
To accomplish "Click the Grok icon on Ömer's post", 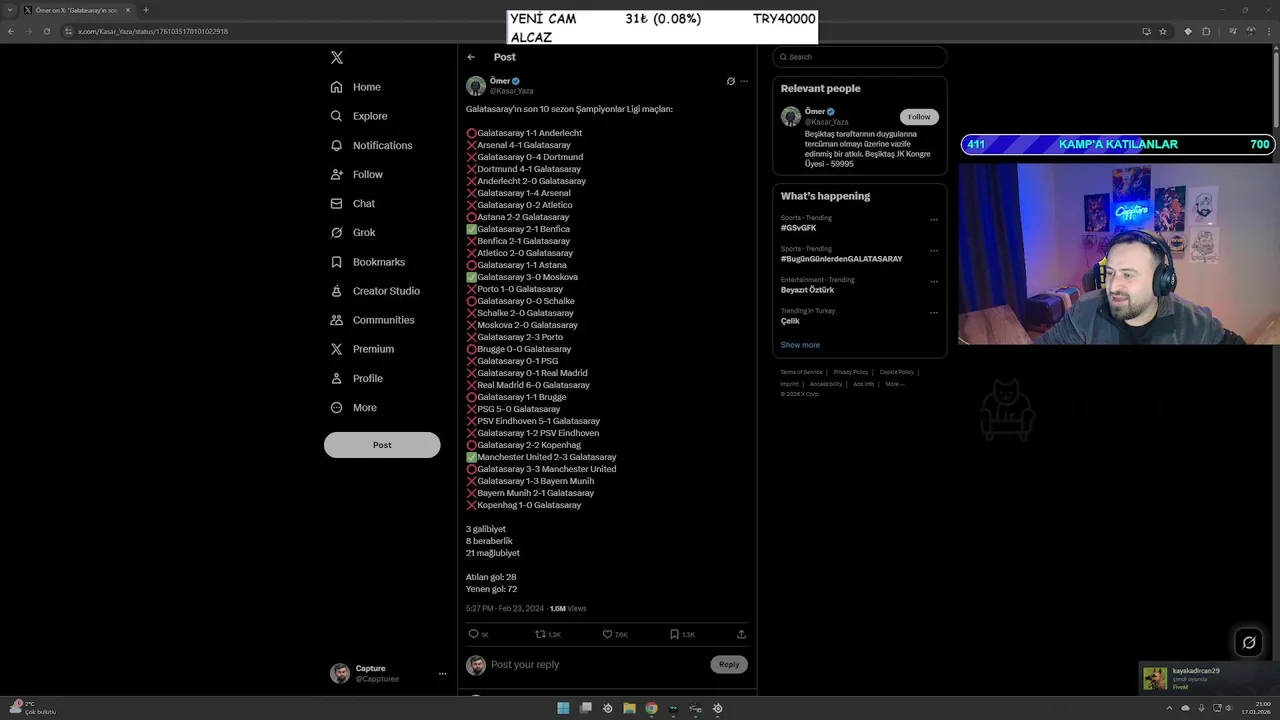I will point(731,81).
